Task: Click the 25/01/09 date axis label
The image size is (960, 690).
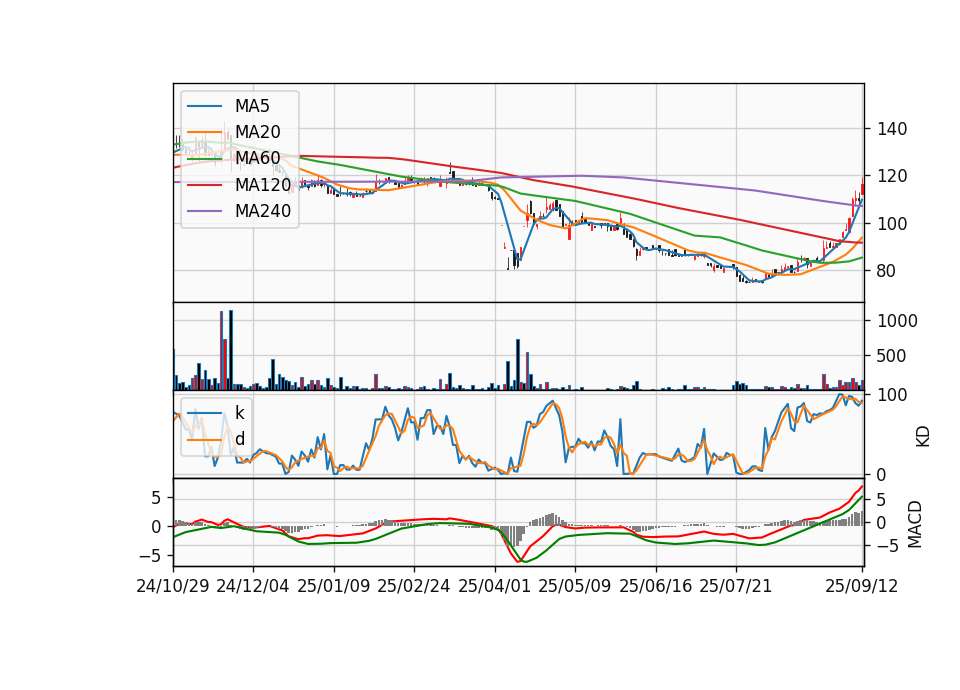Action: [x=334, y=586]
